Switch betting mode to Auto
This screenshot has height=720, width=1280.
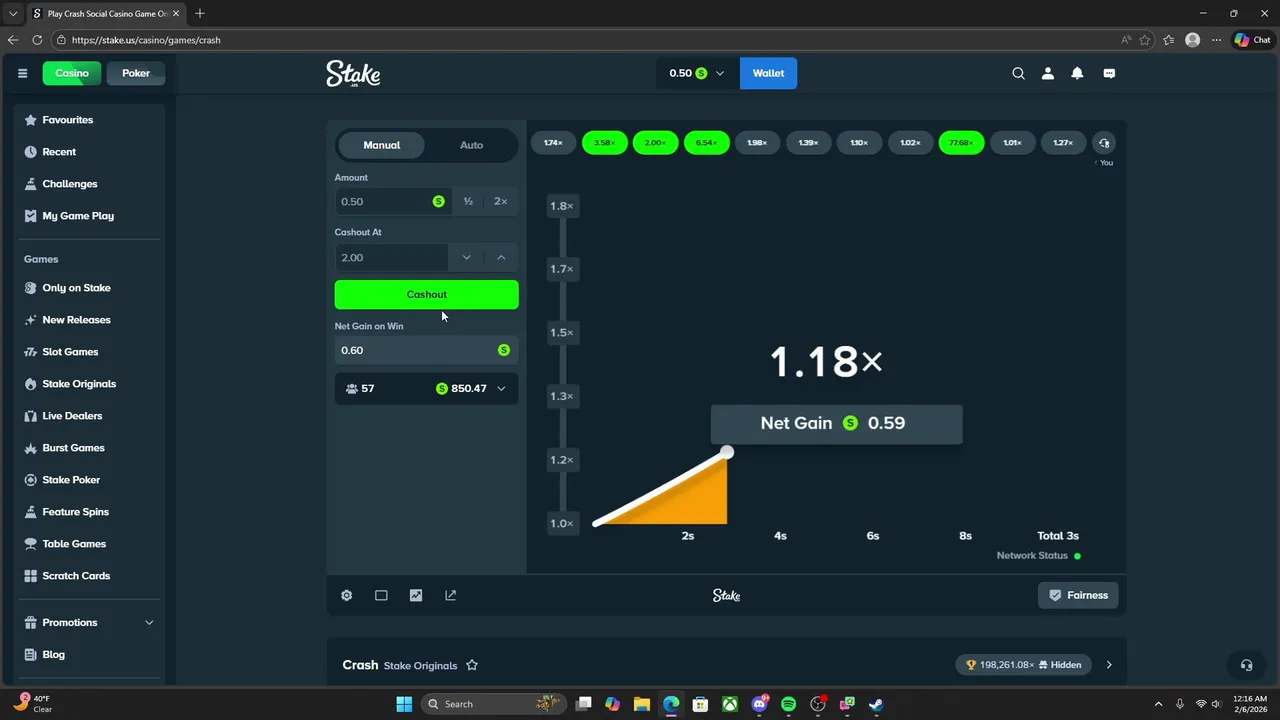[472, 145]
